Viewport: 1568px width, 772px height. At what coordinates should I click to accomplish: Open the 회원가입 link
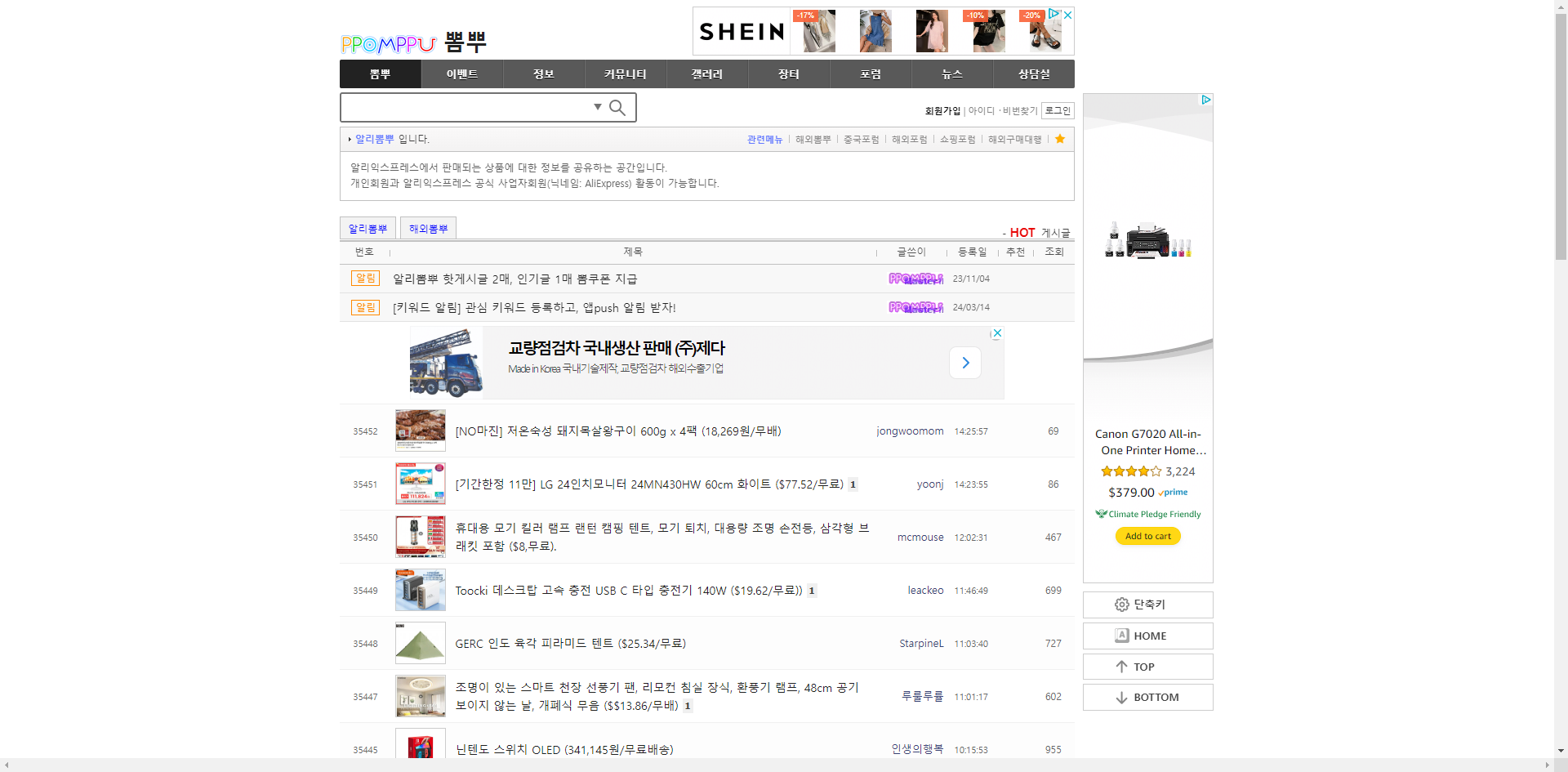coord(942,111)
